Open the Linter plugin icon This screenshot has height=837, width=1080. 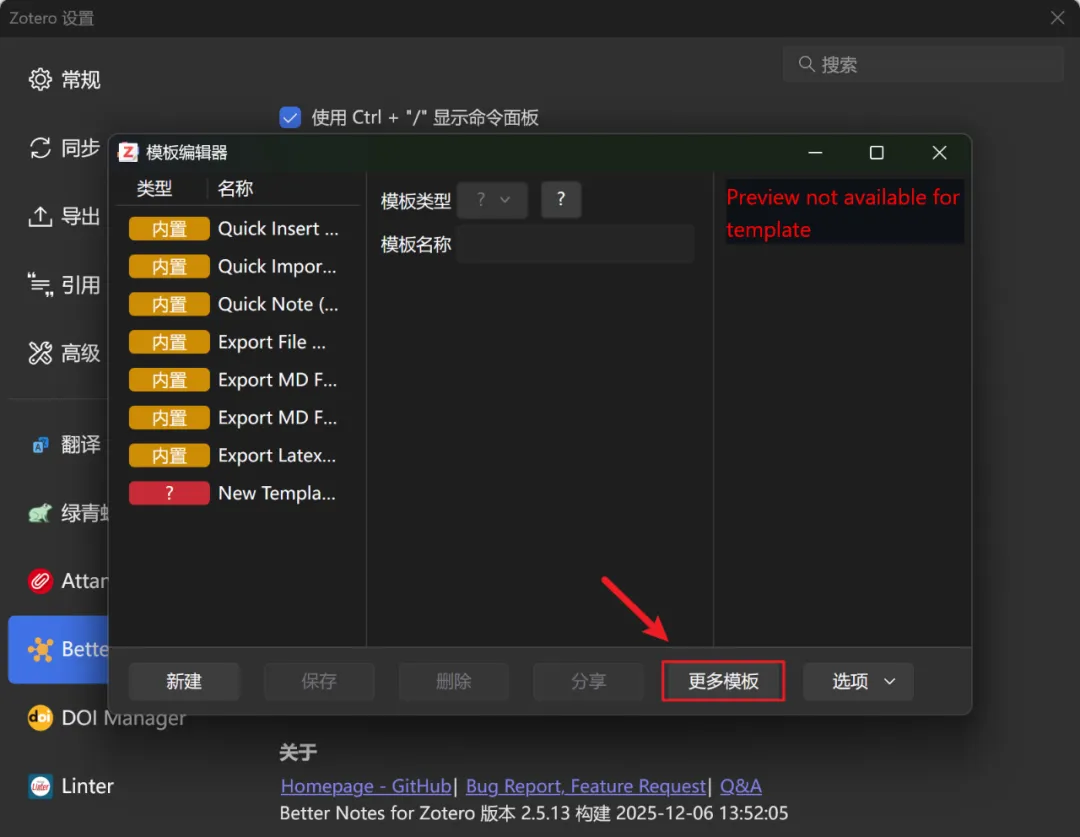click(x=40, y=785)
